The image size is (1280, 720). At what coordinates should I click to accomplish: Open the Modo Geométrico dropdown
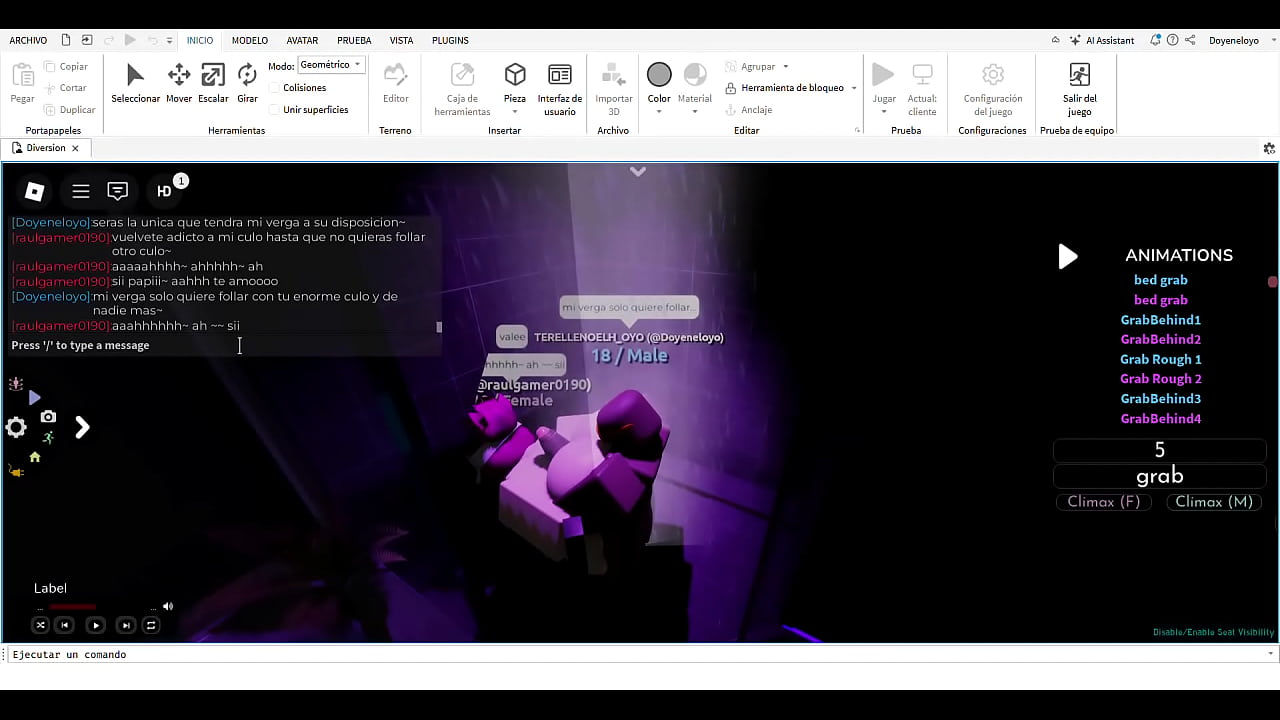[332, 65]
